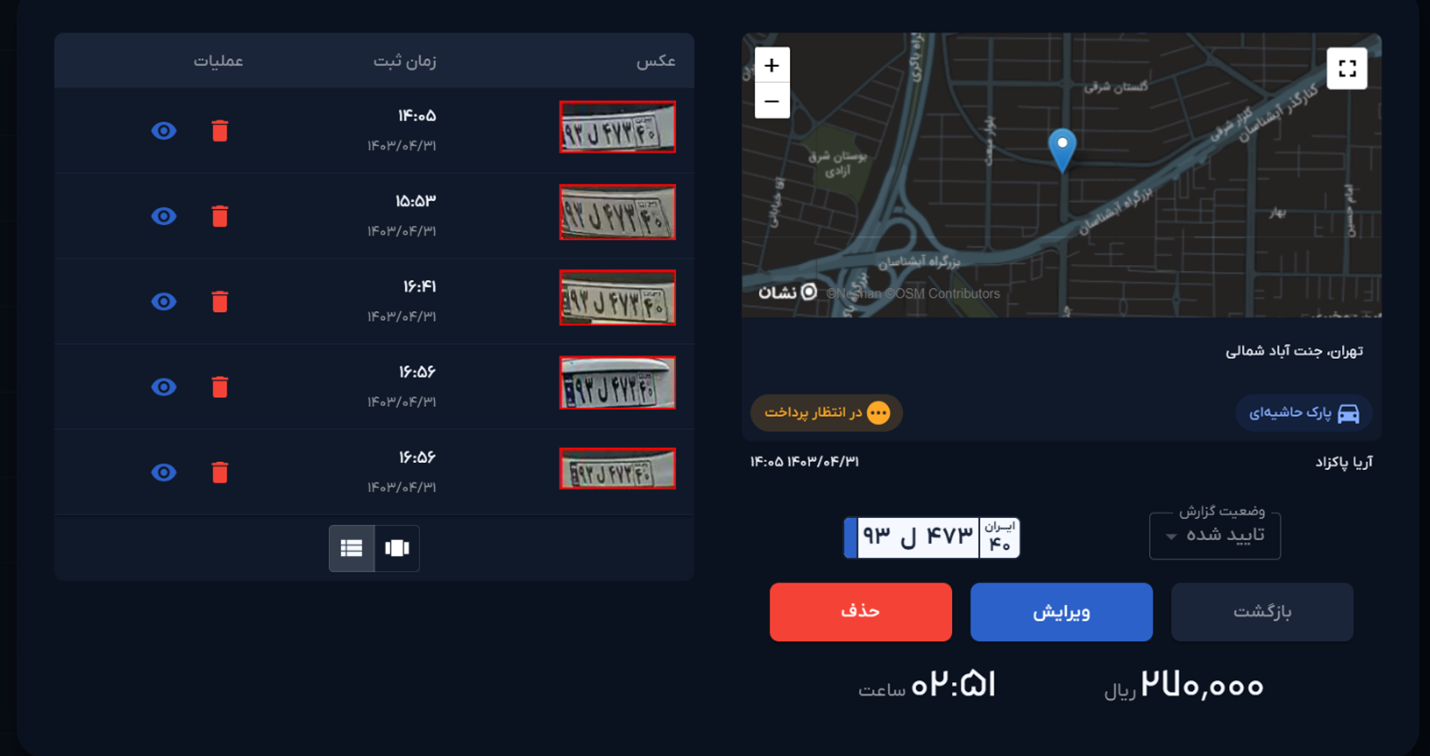Open the first license plate thumbnail
The width and height of the screenshot is (1430, 756).
tap(617, 128)
